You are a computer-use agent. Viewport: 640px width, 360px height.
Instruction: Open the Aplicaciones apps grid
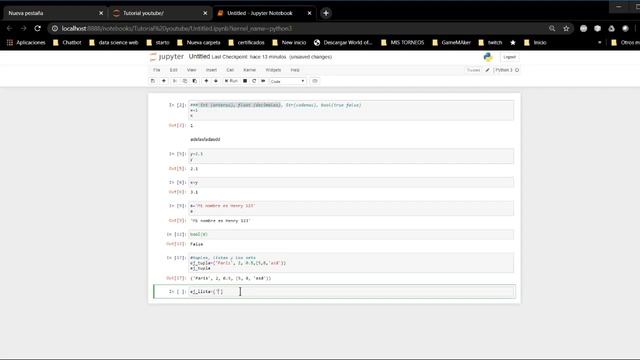26,42
